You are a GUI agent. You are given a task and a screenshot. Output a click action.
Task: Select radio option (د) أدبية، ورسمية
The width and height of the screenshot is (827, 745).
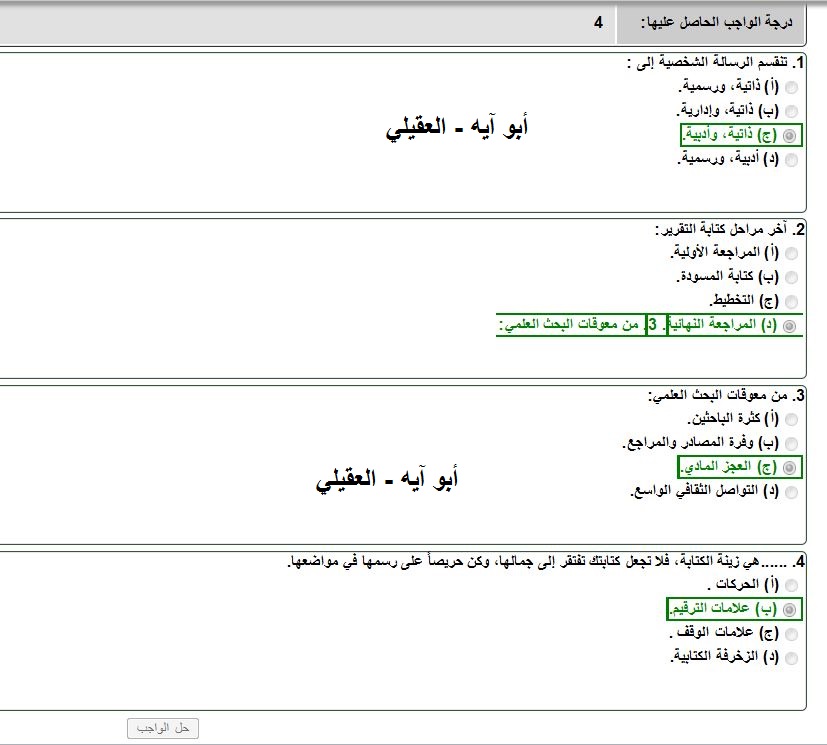[x=791, y=160]
